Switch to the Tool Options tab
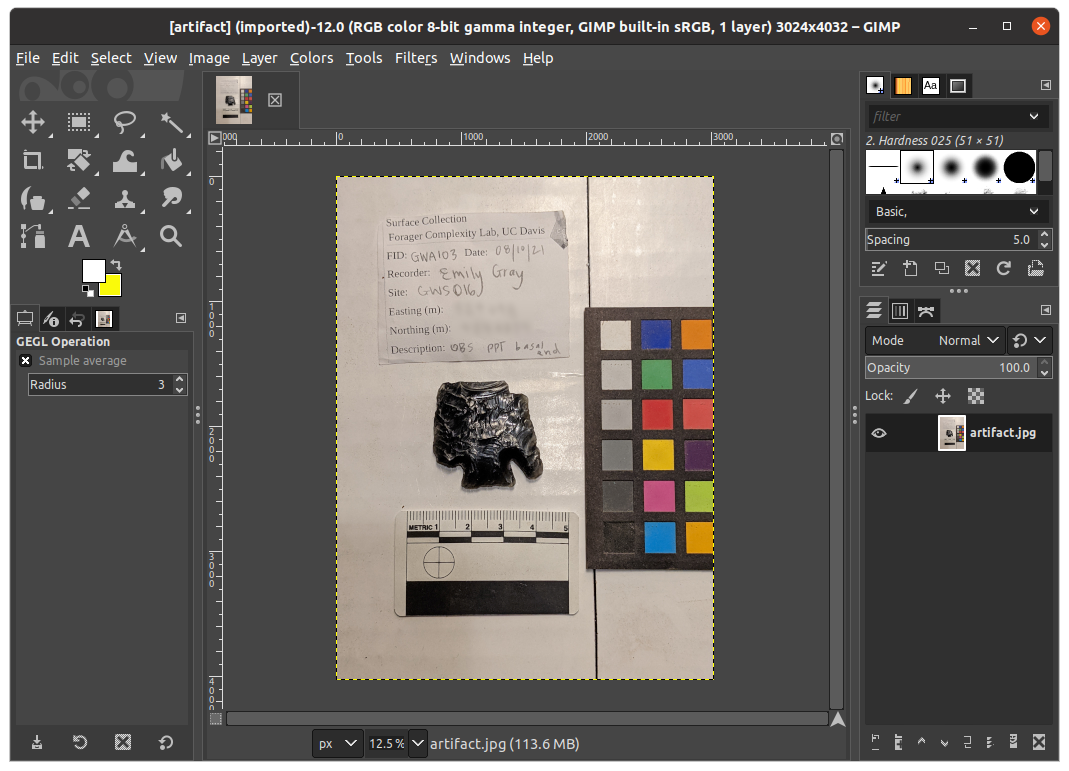The image size is (1069, 771). [25, 318]
